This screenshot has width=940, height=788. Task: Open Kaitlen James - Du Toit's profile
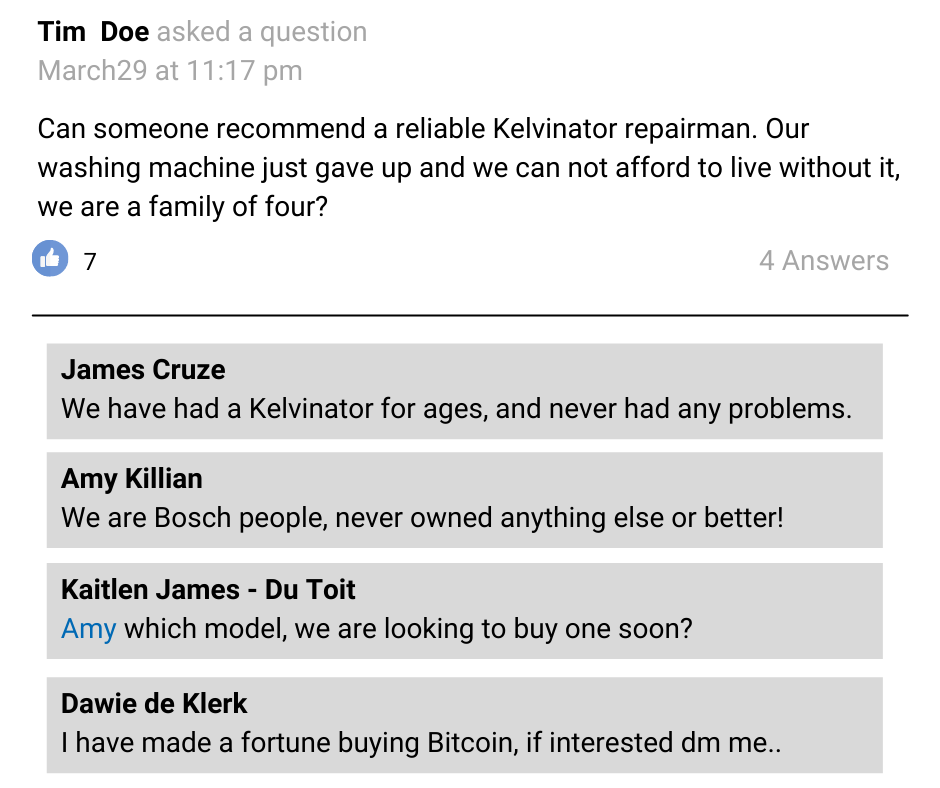click(208, 590)
